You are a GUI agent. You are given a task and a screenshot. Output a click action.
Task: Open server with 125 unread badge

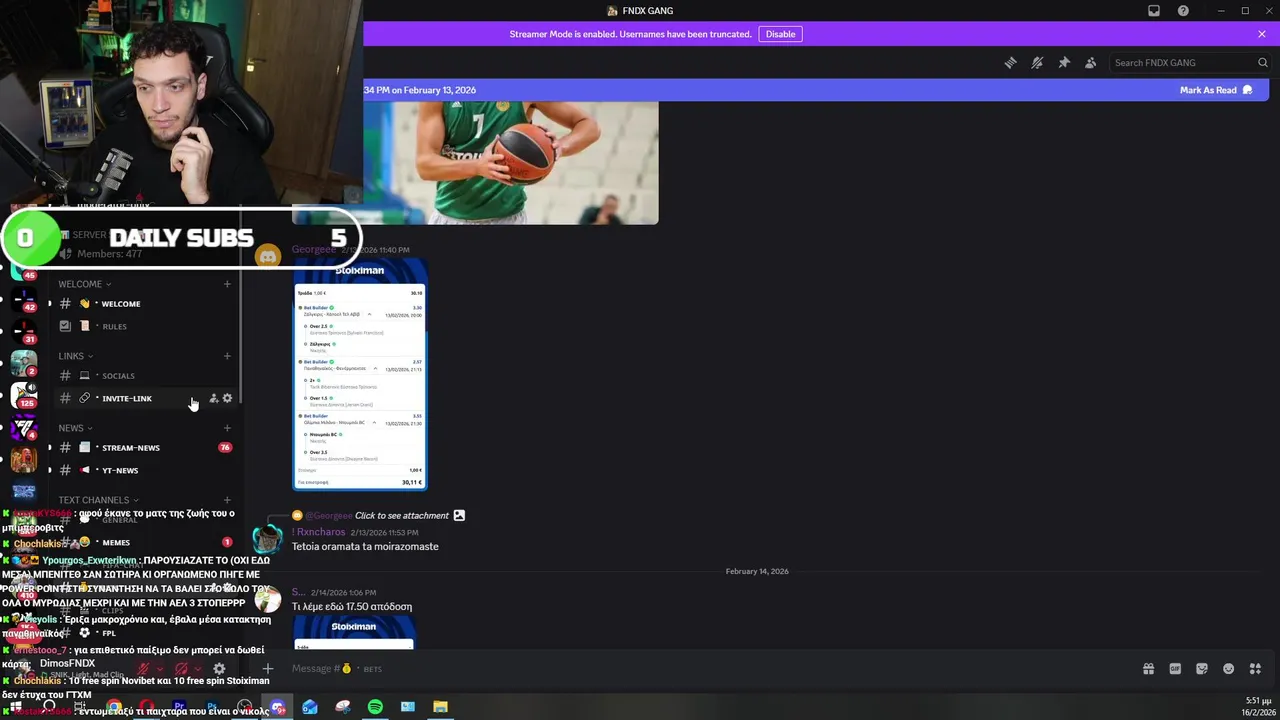point(24,395)
